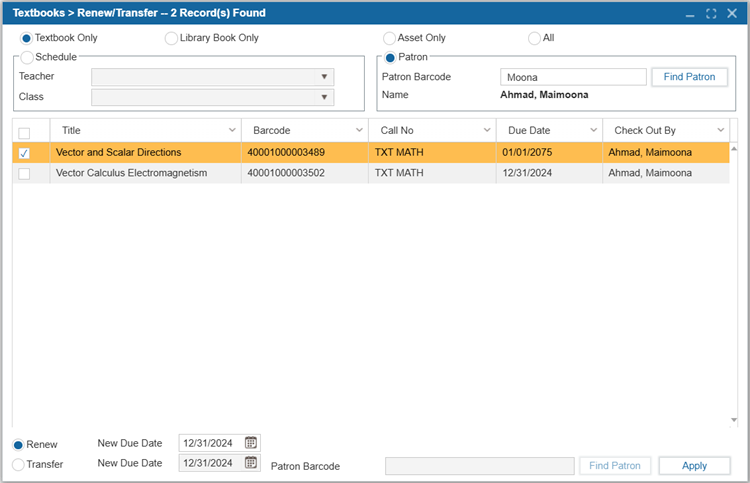Open Due Date column filter menu
The width and height of the screenshot is (750, 483).
point(594,130)
